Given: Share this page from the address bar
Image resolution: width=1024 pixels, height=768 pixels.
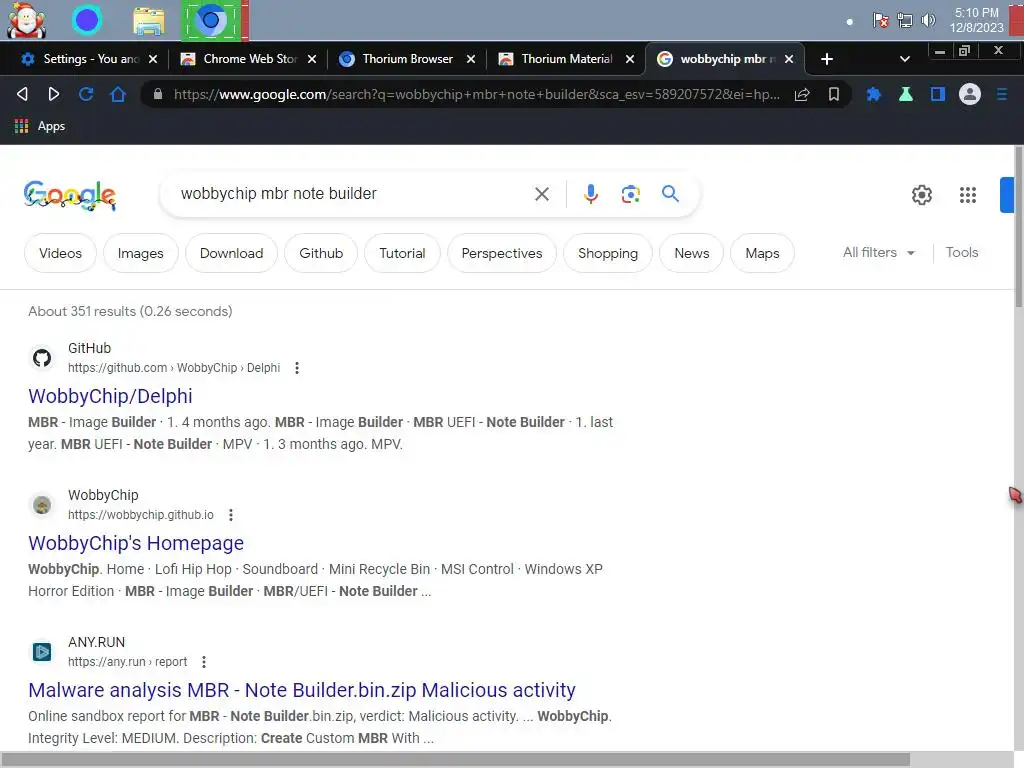Looking at the screenshot, I should [x=802, y=94].
